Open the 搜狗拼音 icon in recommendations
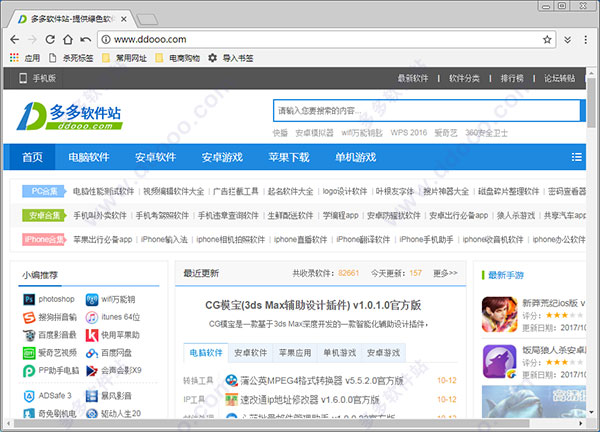This screenshot has height=432, width=600. [x=29, y=317]
